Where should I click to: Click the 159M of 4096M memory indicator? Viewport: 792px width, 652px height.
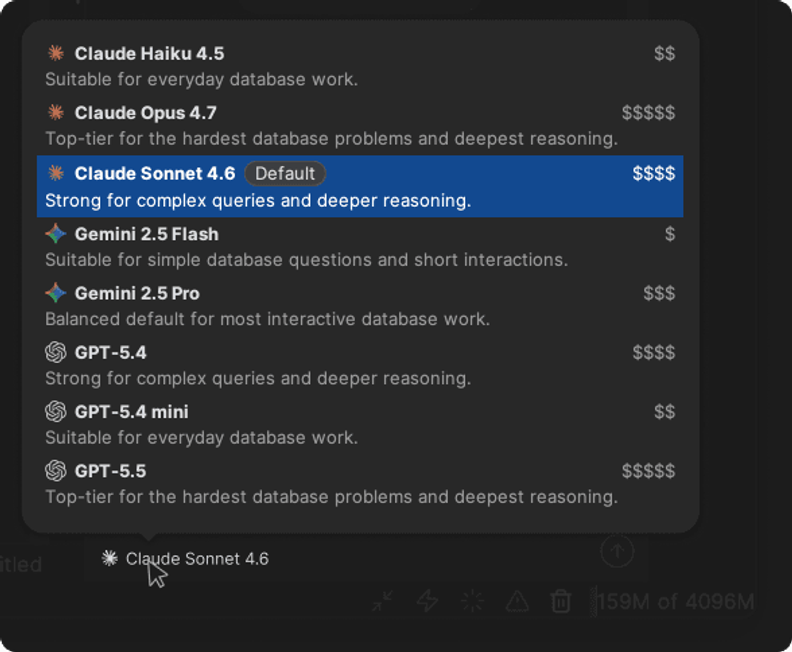[x=673, y=601]
